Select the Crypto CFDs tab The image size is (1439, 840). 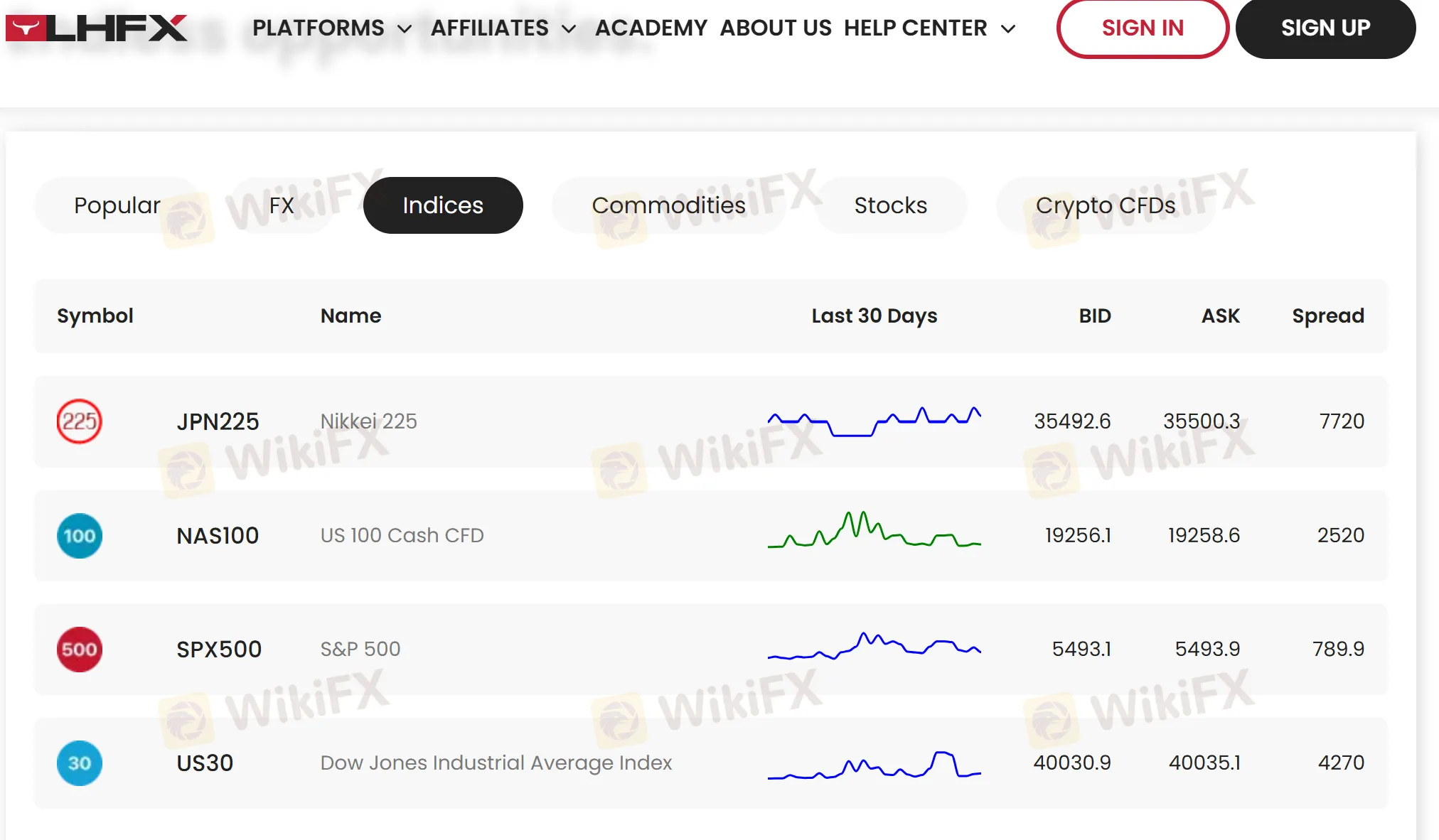(x=1105, y=205)
